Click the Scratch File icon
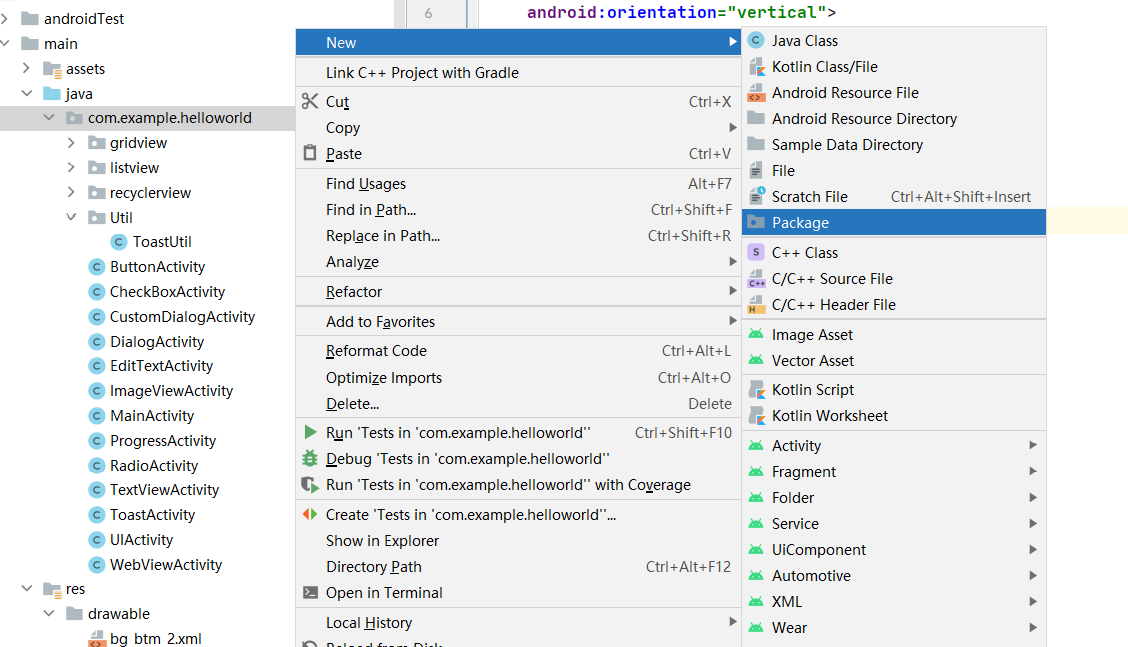 (756, 197)
